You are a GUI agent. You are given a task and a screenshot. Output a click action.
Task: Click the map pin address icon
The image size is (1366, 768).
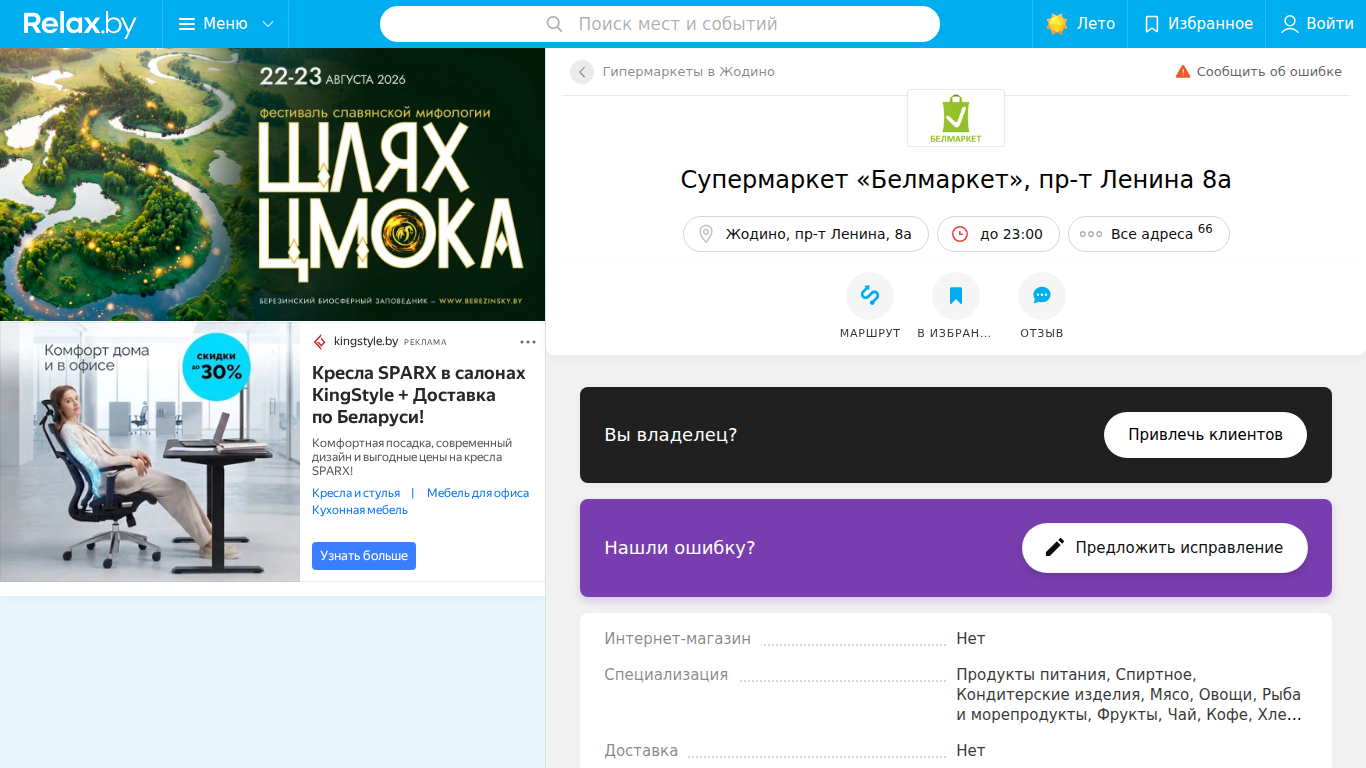(x=706, y=234)
